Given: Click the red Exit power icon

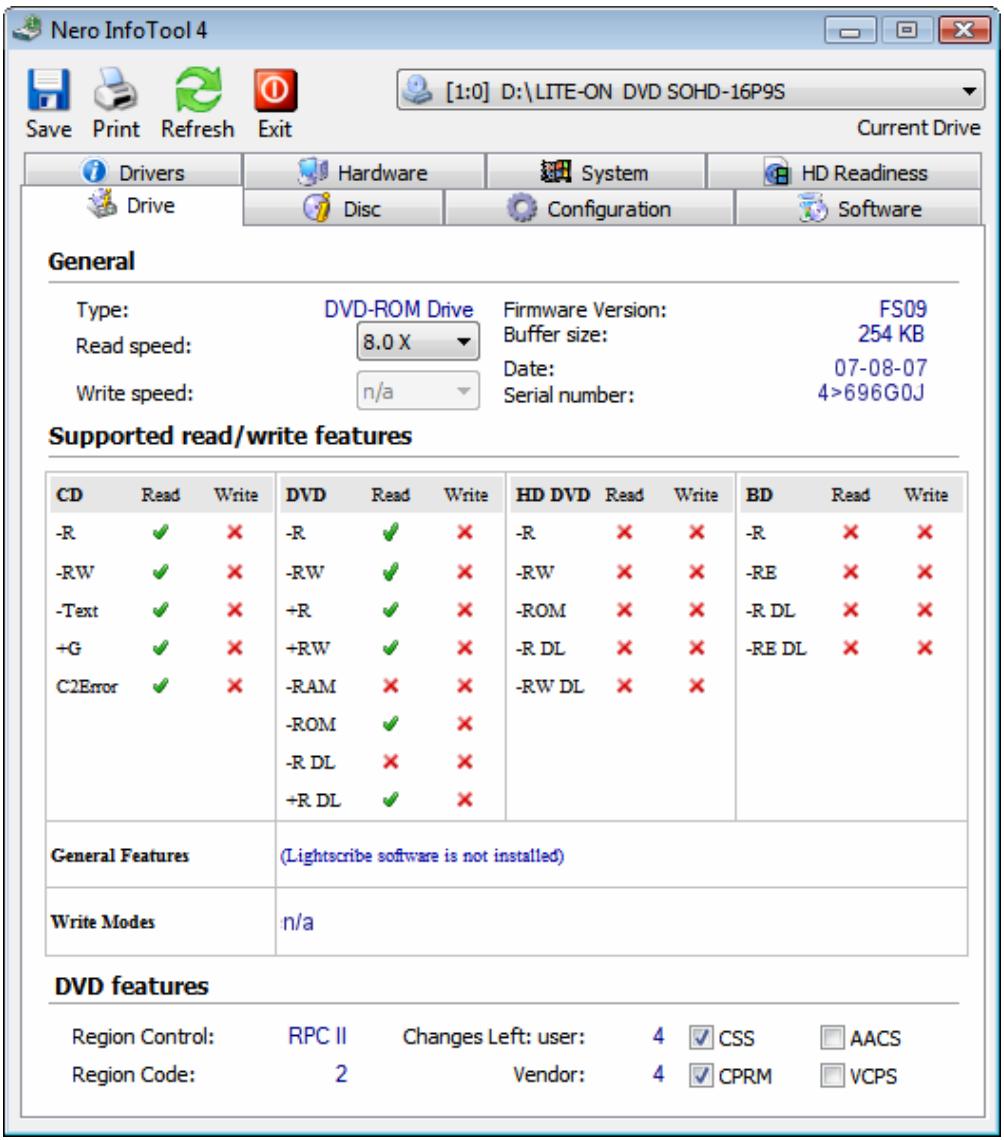Looking at the screenshot, I should pos(275,89).
